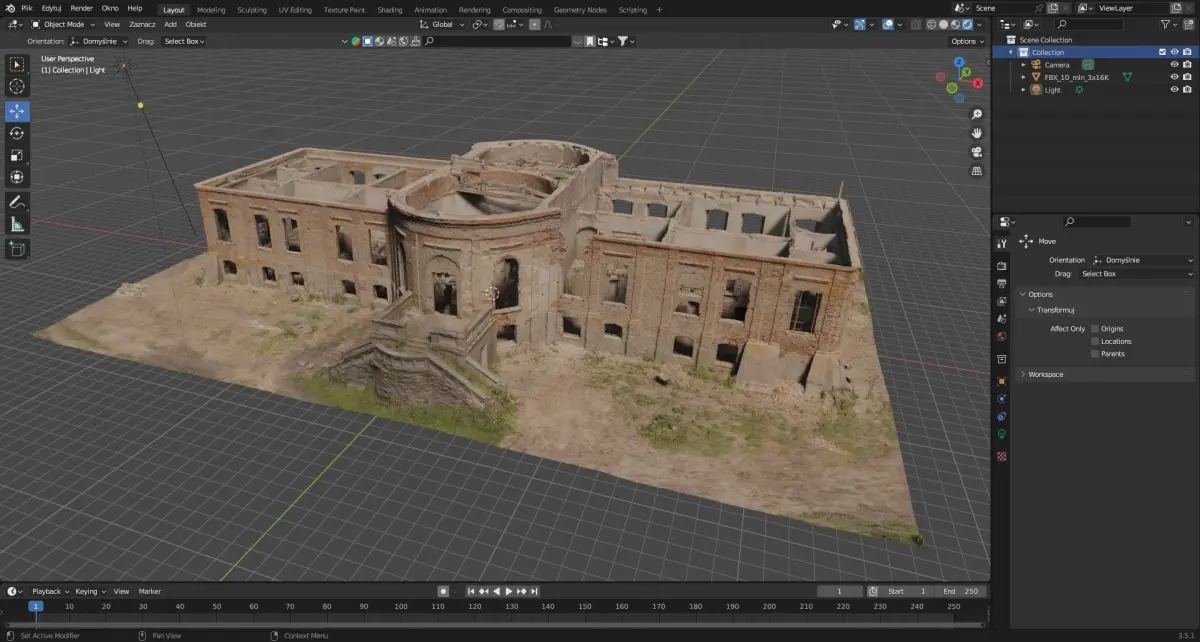Toggle Collection viewport visibility eye

(x=1174, y=52)
